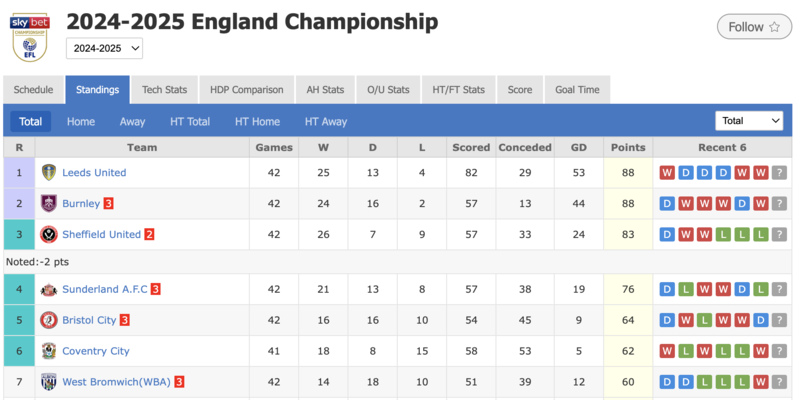The image size is (800, 400).
Task: Open the HDP Comparison tab
Action: [x=246, y=90]
